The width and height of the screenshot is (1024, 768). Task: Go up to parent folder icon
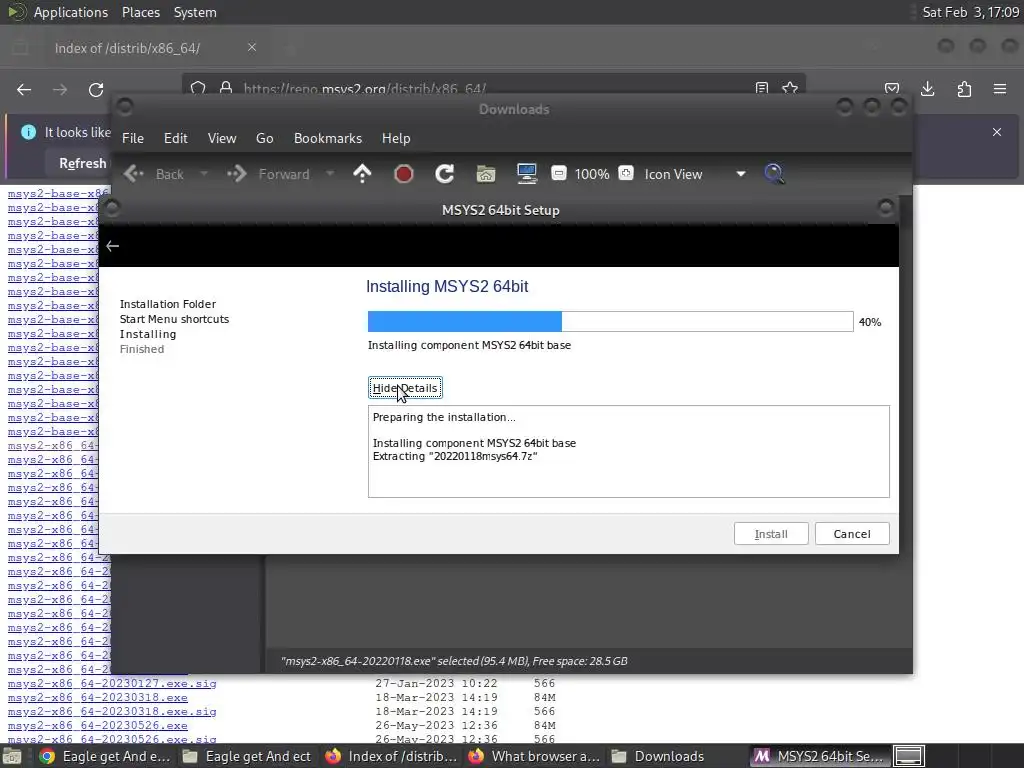pyautogui.click(x=362, y=174)
